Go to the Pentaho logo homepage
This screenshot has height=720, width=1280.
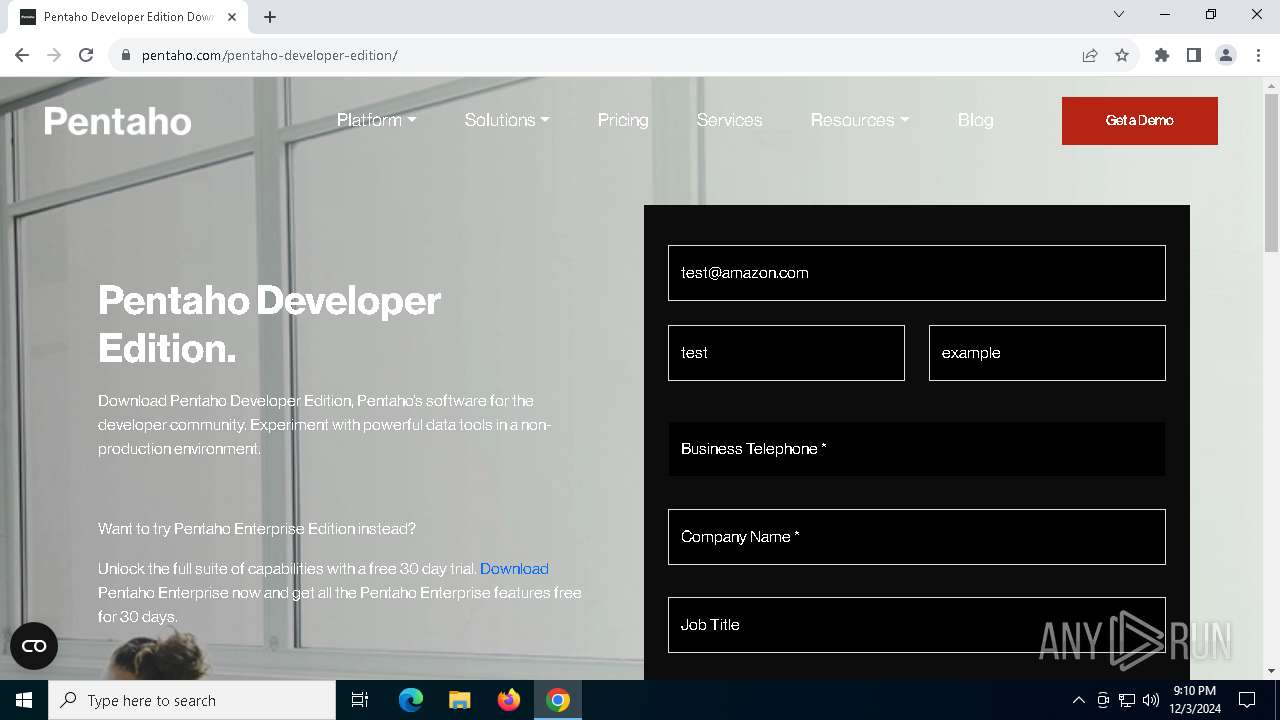(x=118, y=121)
